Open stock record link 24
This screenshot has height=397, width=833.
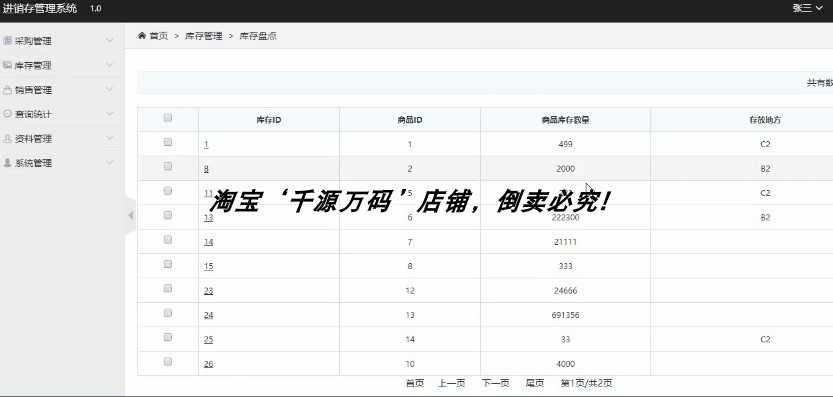tap(208, 315)
